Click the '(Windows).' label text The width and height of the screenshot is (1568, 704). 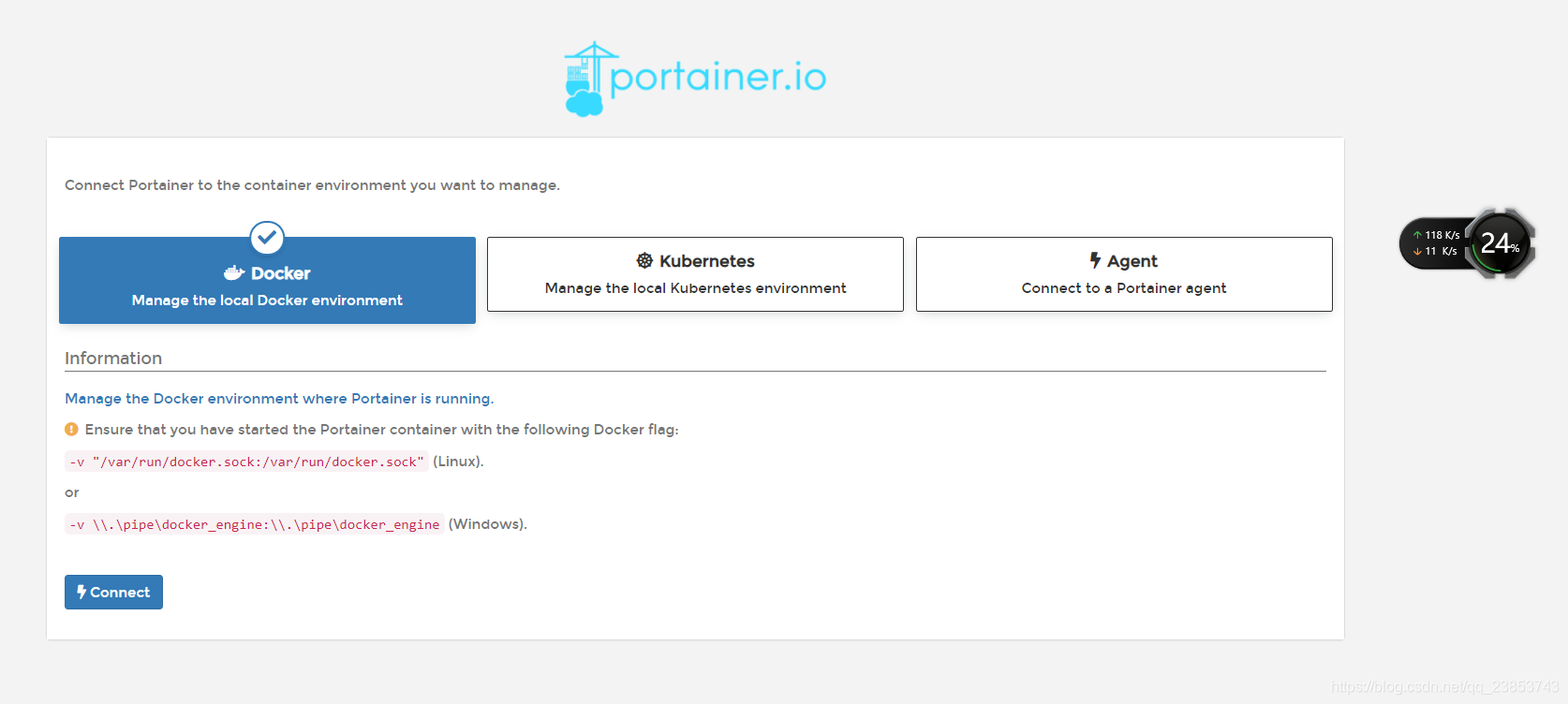[x=487, y=524]
